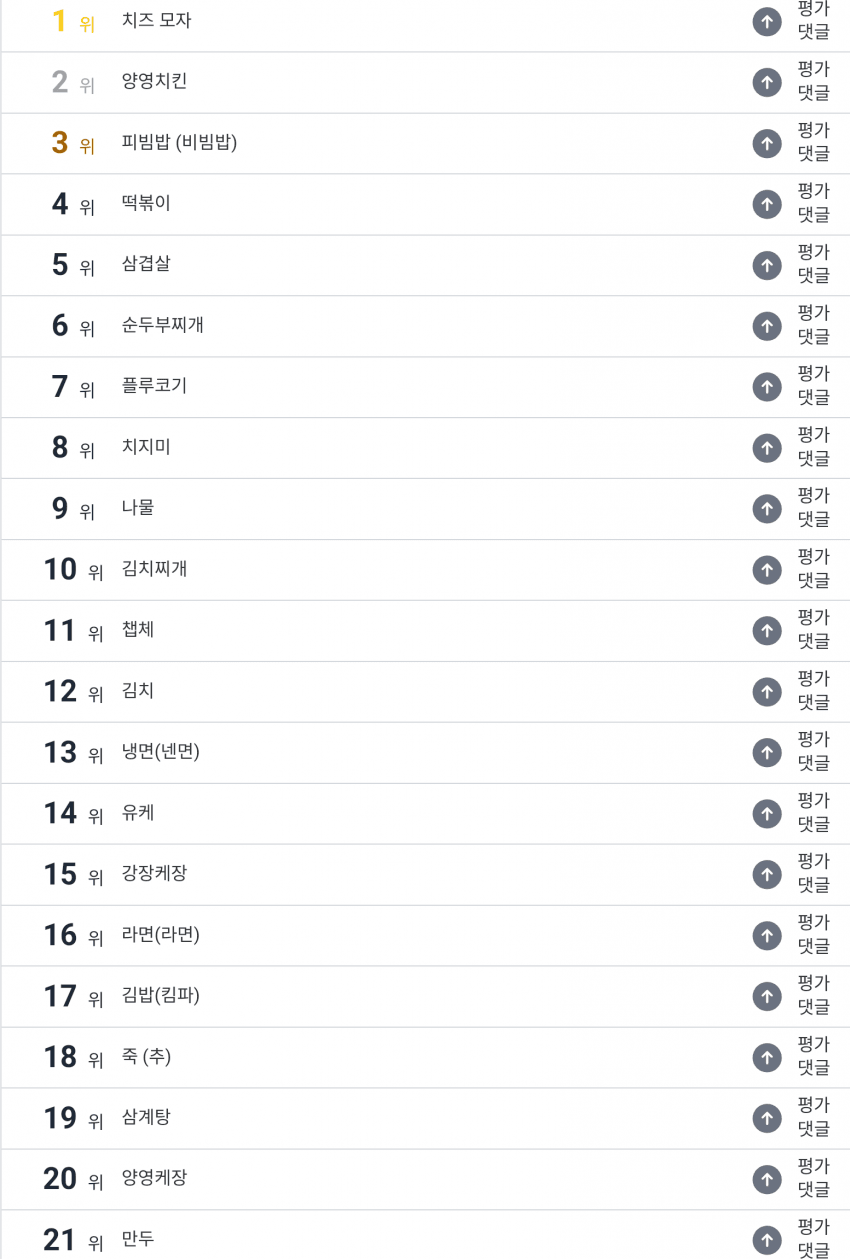Click the upvote arrow beside 김치찌개

pyautogui.click(x=767, y=570)
